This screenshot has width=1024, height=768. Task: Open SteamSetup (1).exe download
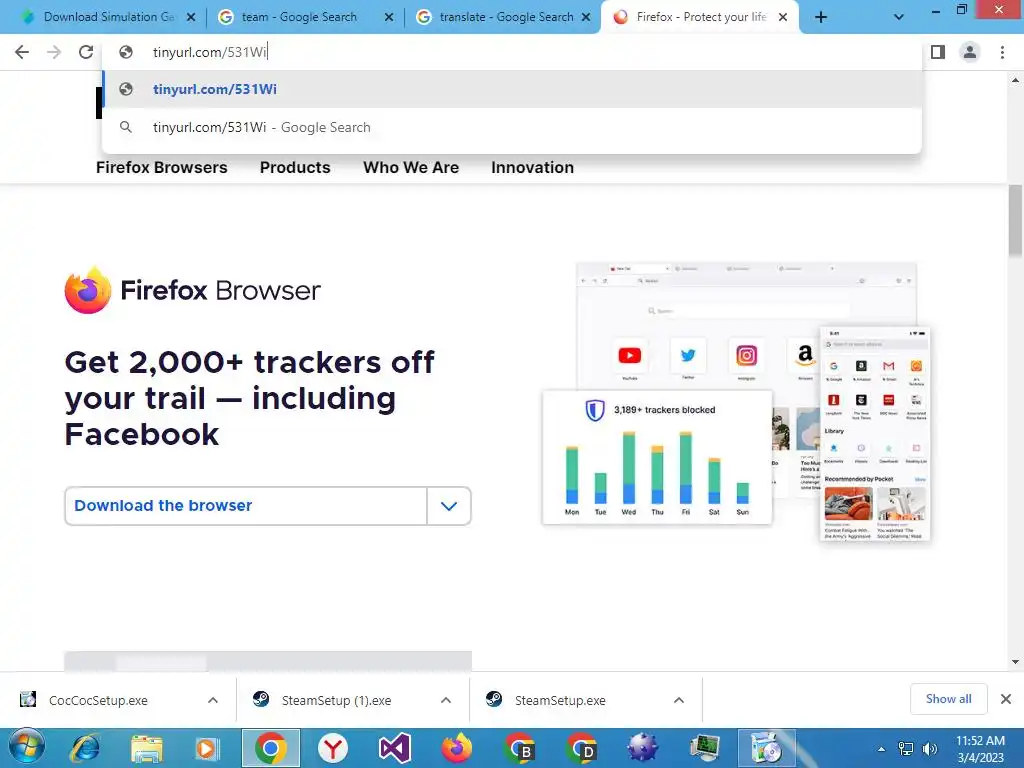click(x=336, y=700)
